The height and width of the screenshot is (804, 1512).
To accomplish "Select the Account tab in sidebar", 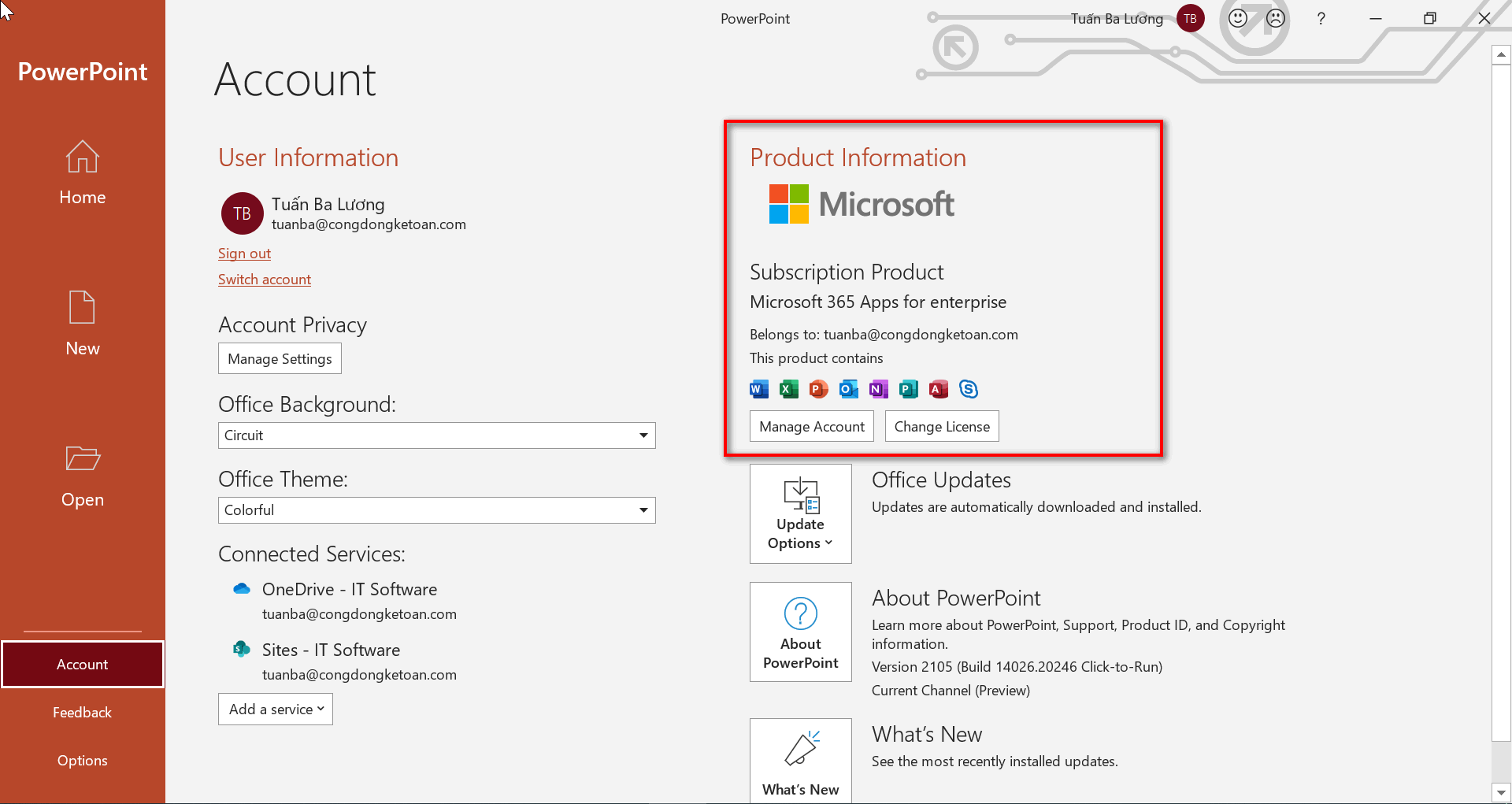I will [83, 665].
